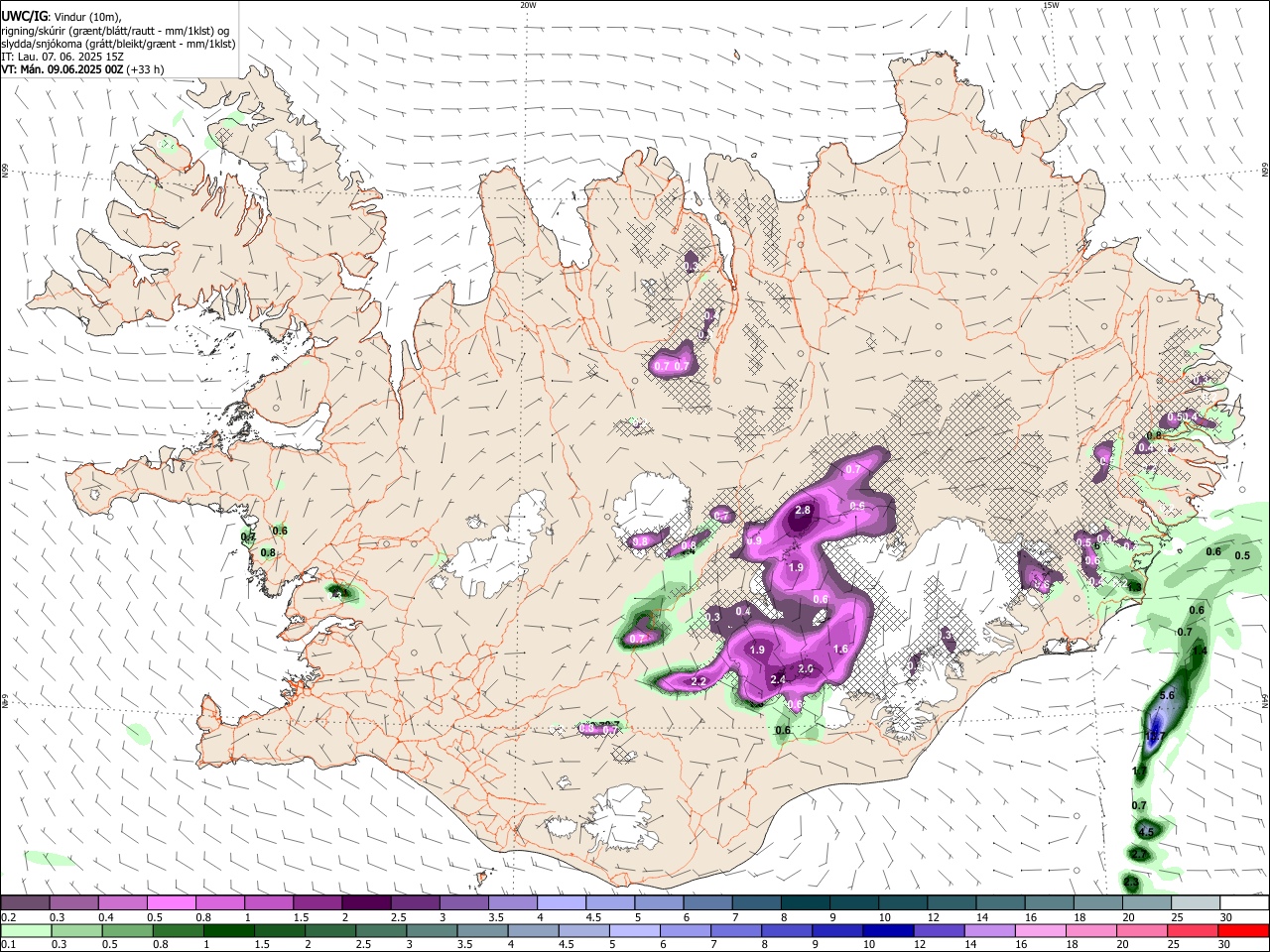Select the bright pink 0.5–0.8 snow scale swatch
Image resolution: width=1270 pixels, height=952 pixels.
click(x=172, y=902)
